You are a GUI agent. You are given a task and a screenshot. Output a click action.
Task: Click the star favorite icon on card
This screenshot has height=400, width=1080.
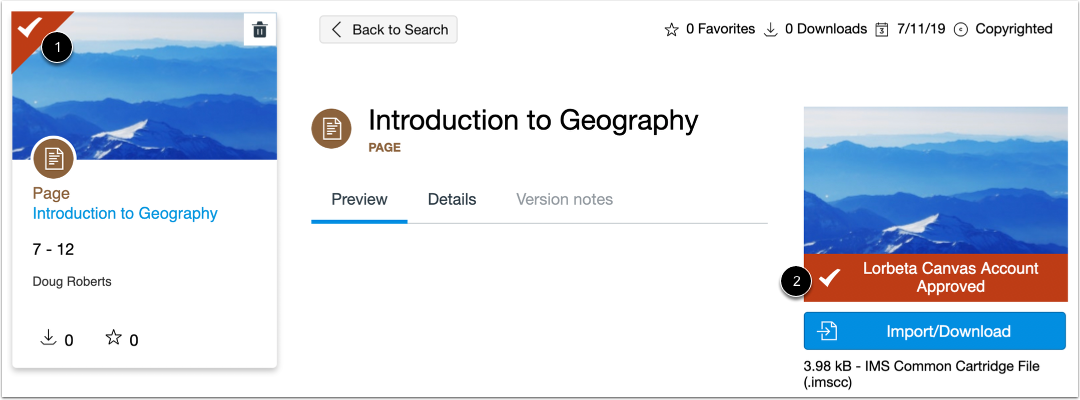(113, 338)
